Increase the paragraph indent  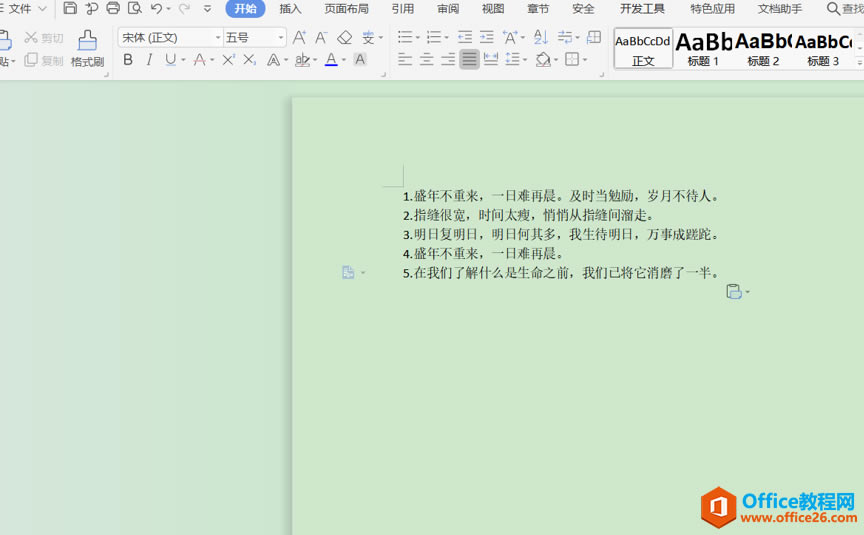click(x=487, y=37)
